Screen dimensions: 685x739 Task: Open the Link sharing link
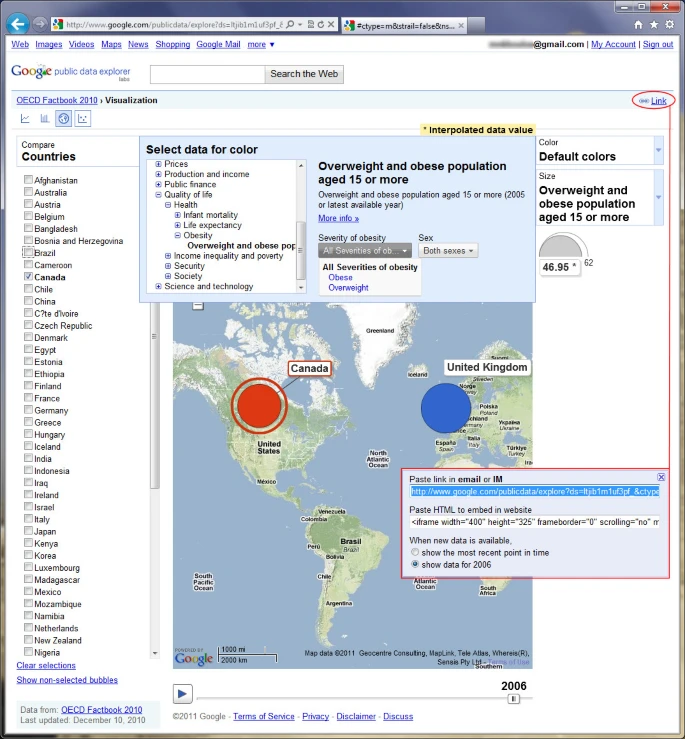(x=659, y=100)
